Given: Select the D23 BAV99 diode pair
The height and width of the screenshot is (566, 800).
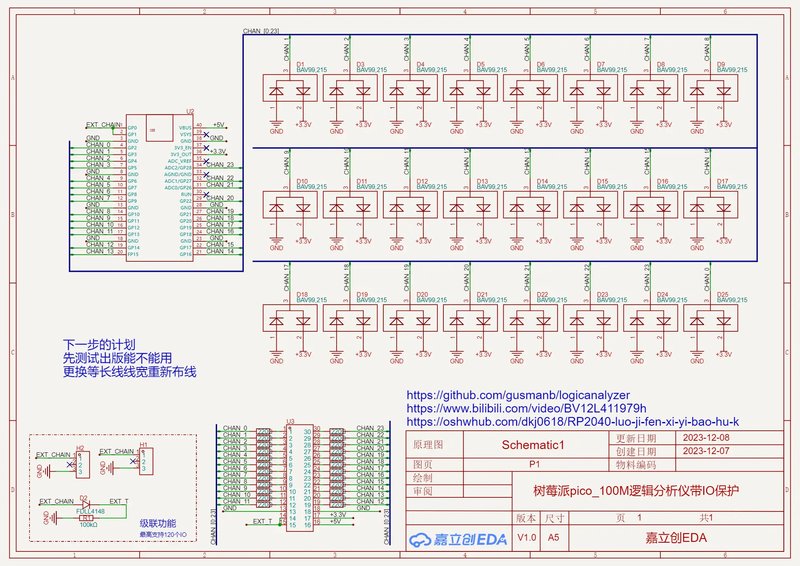Looking at the screenshot, I should 590,318.
